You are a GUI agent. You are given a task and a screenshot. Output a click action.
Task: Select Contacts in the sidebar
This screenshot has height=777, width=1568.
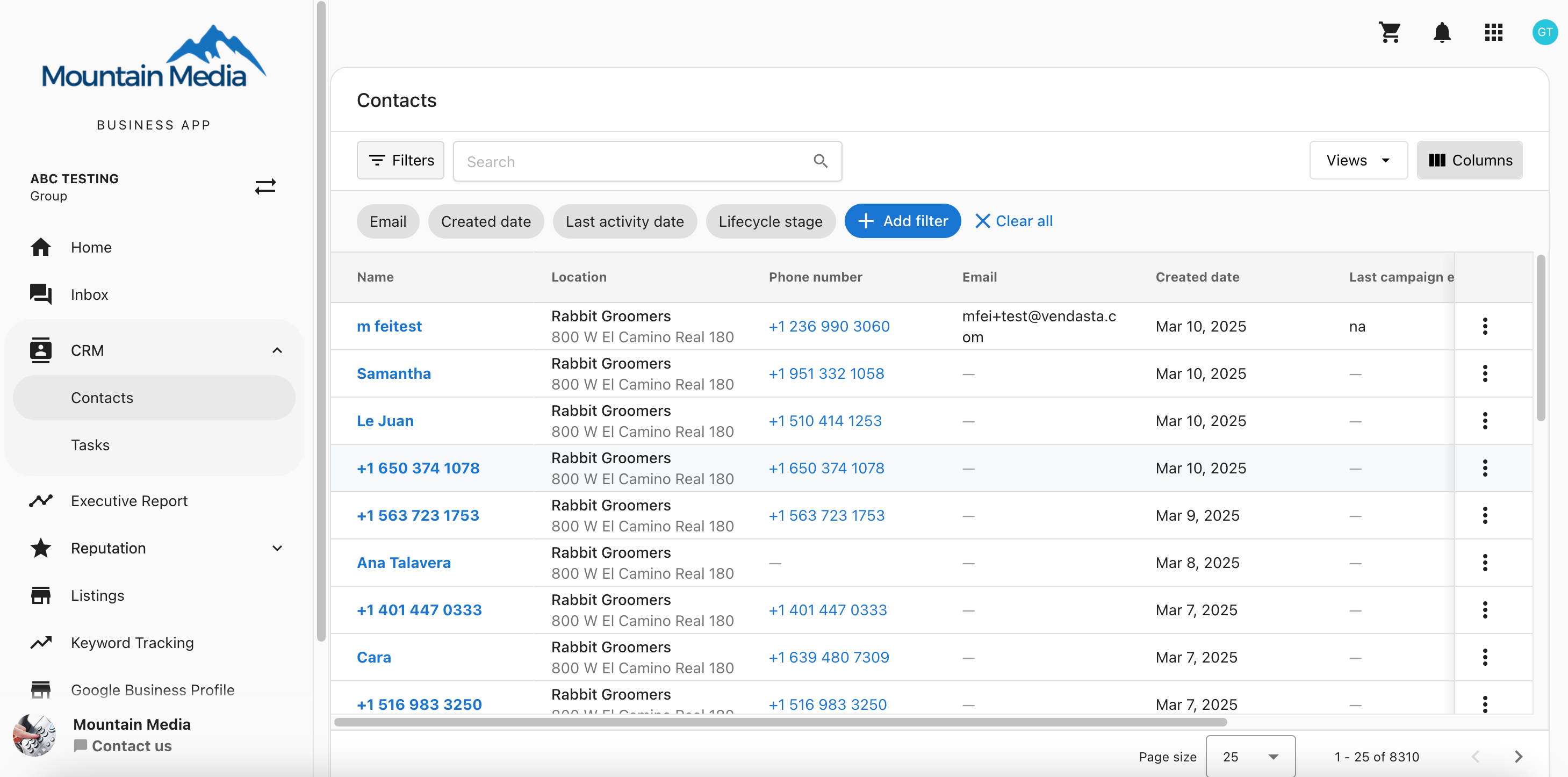coord(154,398)
